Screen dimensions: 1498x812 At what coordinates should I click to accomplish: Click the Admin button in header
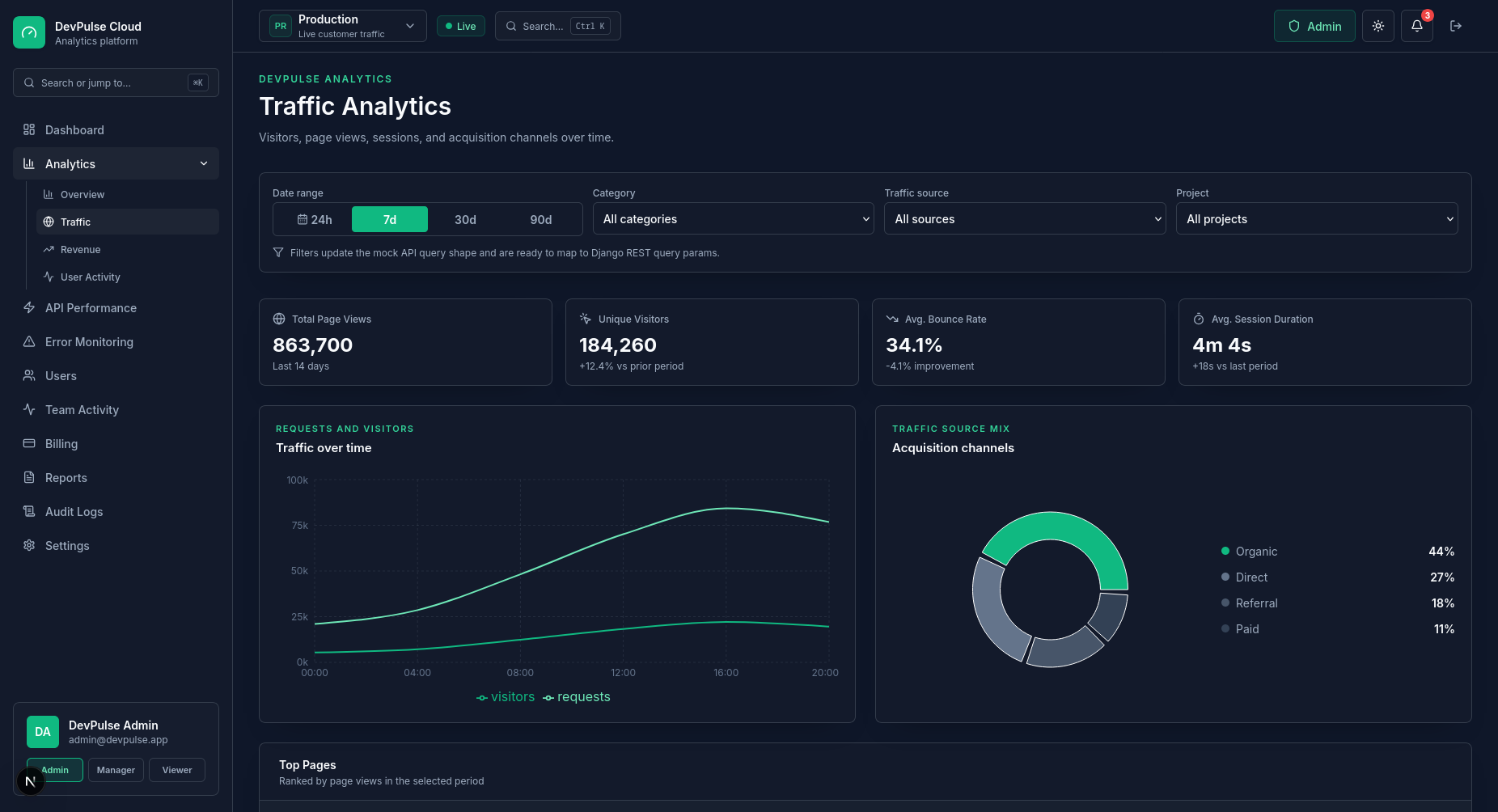1314,26
